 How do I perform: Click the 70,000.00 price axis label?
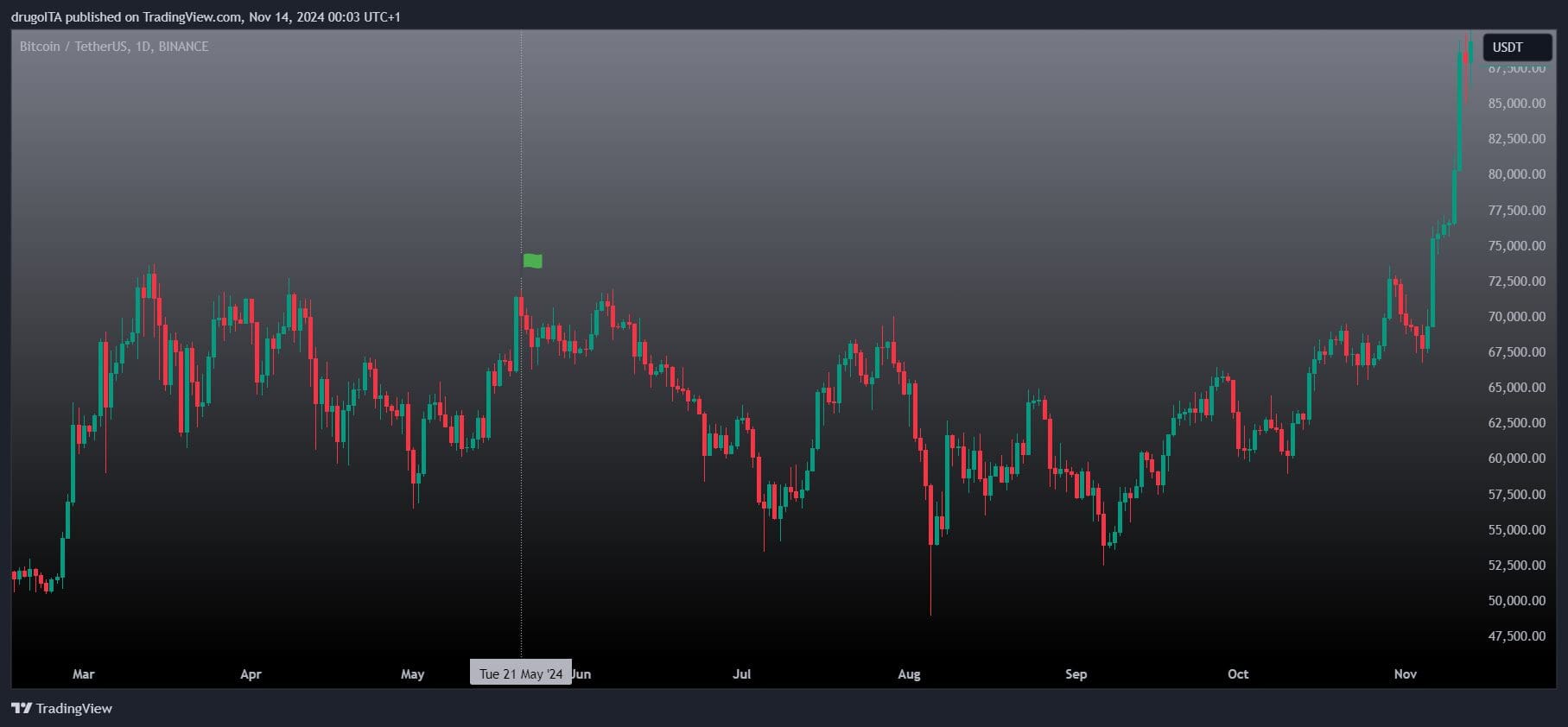pyautogui.click(x=1516, y=316)
